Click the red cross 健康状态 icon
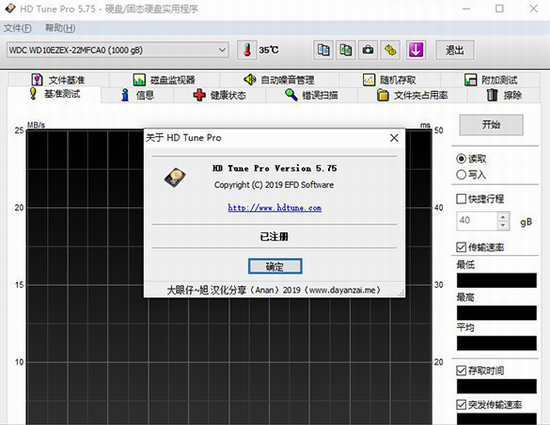 199,95
